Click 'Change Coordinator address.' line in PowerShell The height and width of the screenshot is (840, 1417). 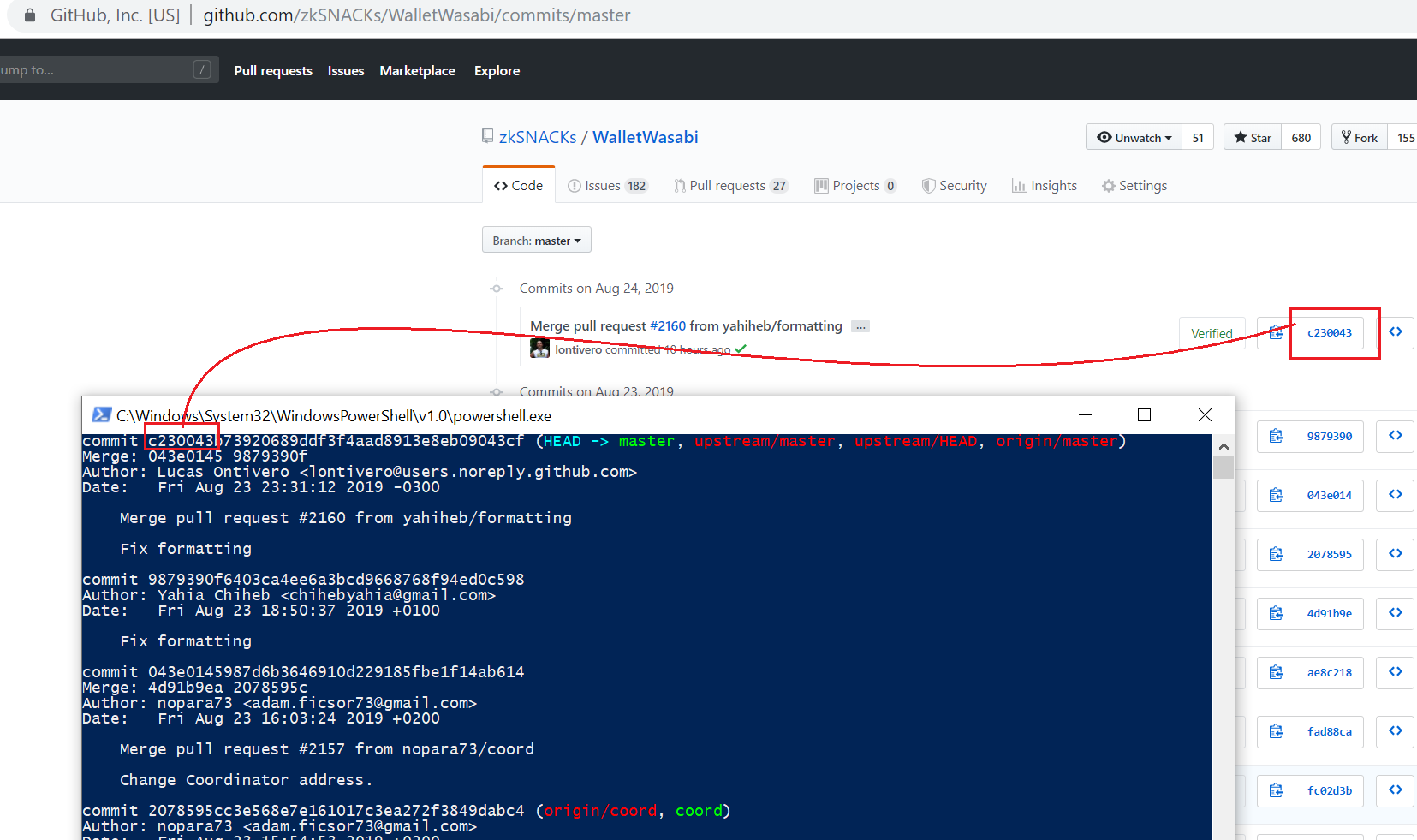[x=246, y=780]
